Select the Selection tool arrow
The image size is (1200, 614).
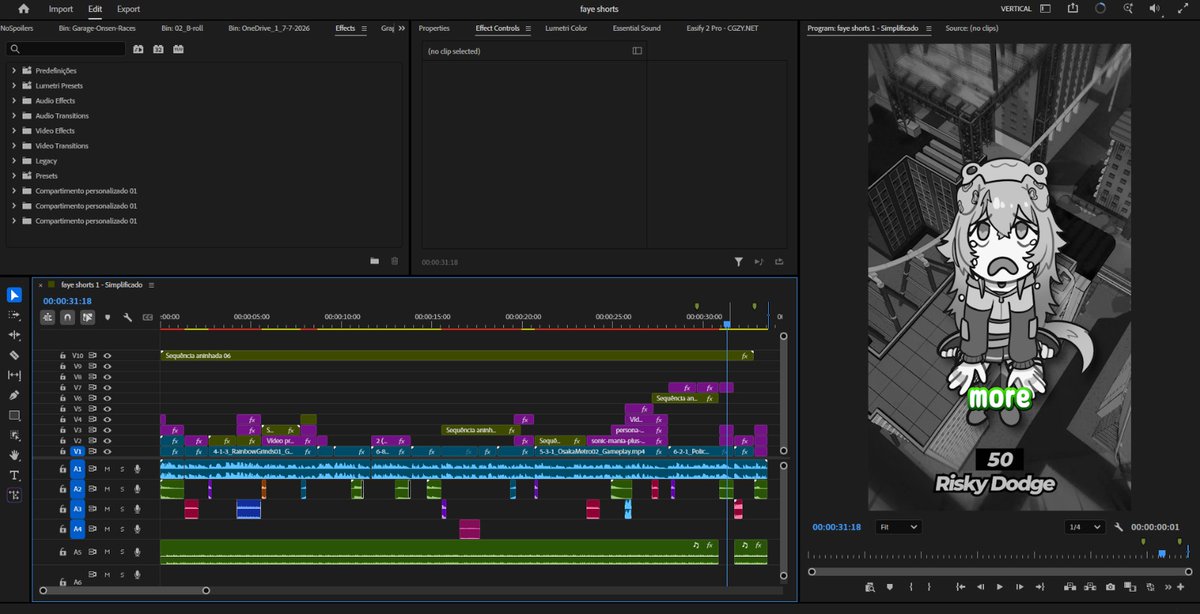click(14, 295)
